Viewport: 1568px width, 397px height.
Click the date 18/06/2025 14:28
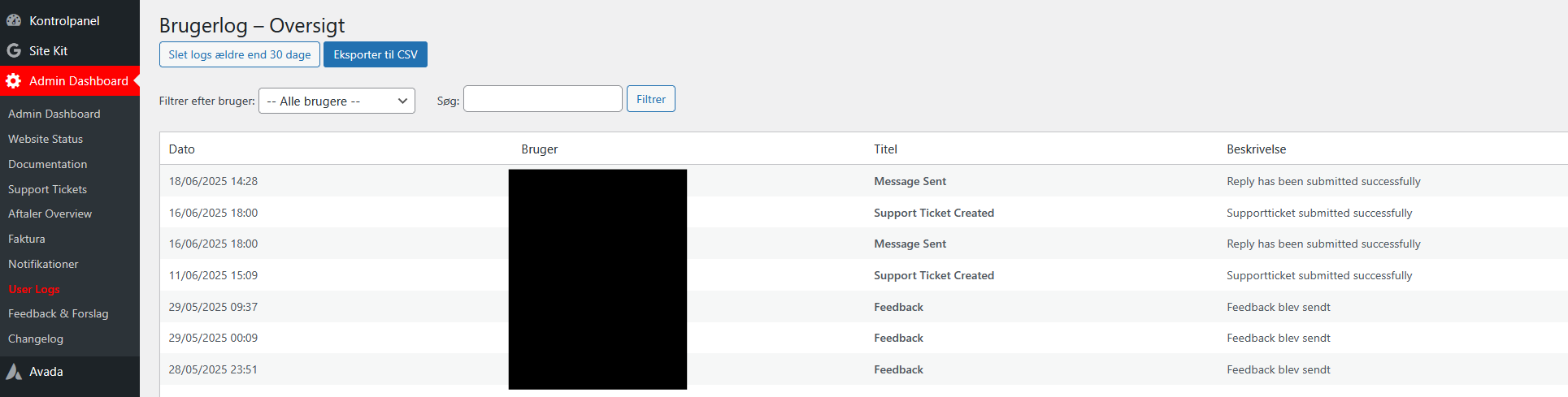(213, 181)
